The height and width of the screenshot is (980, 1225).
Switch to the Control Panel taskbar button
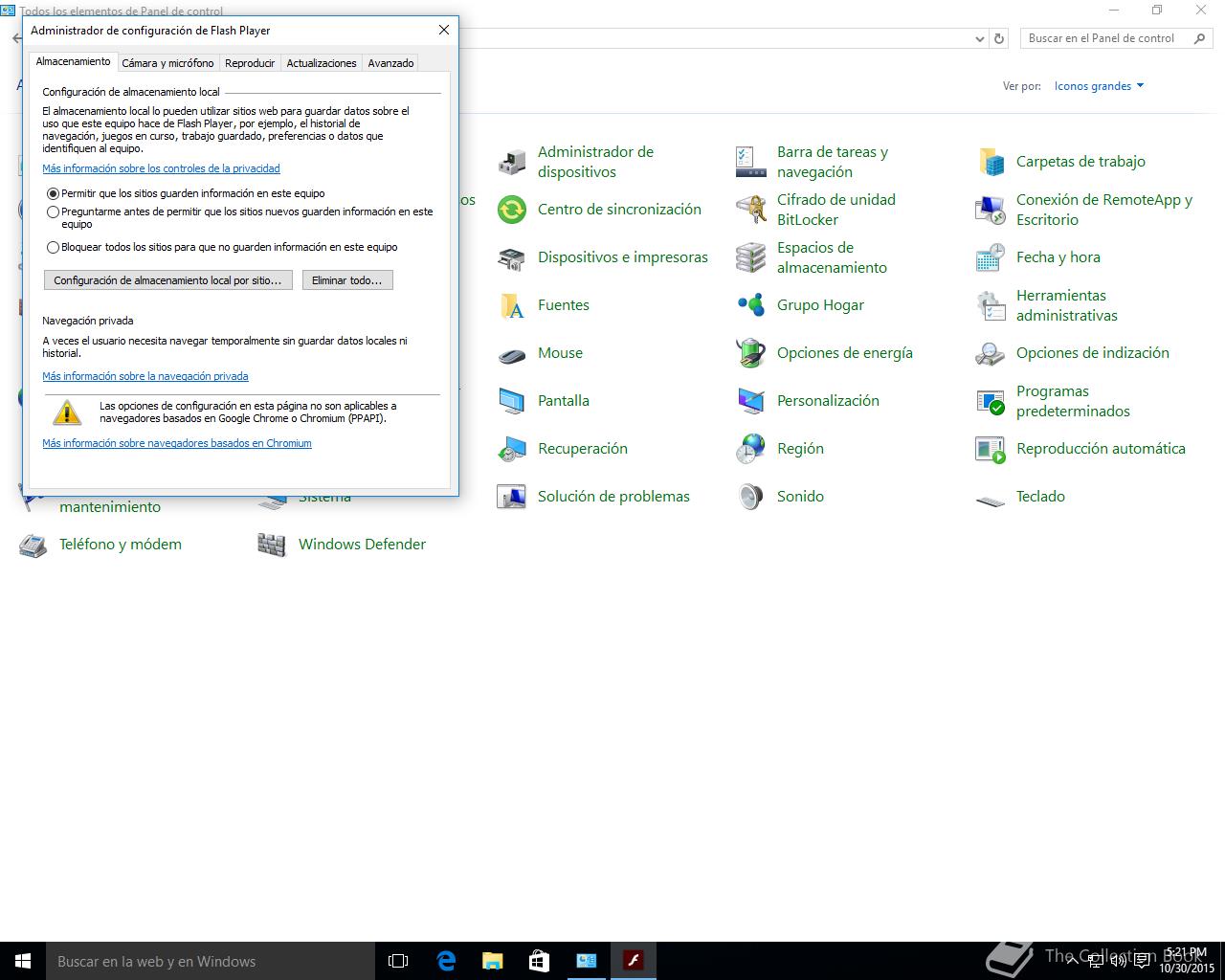[x=586, y=961]
